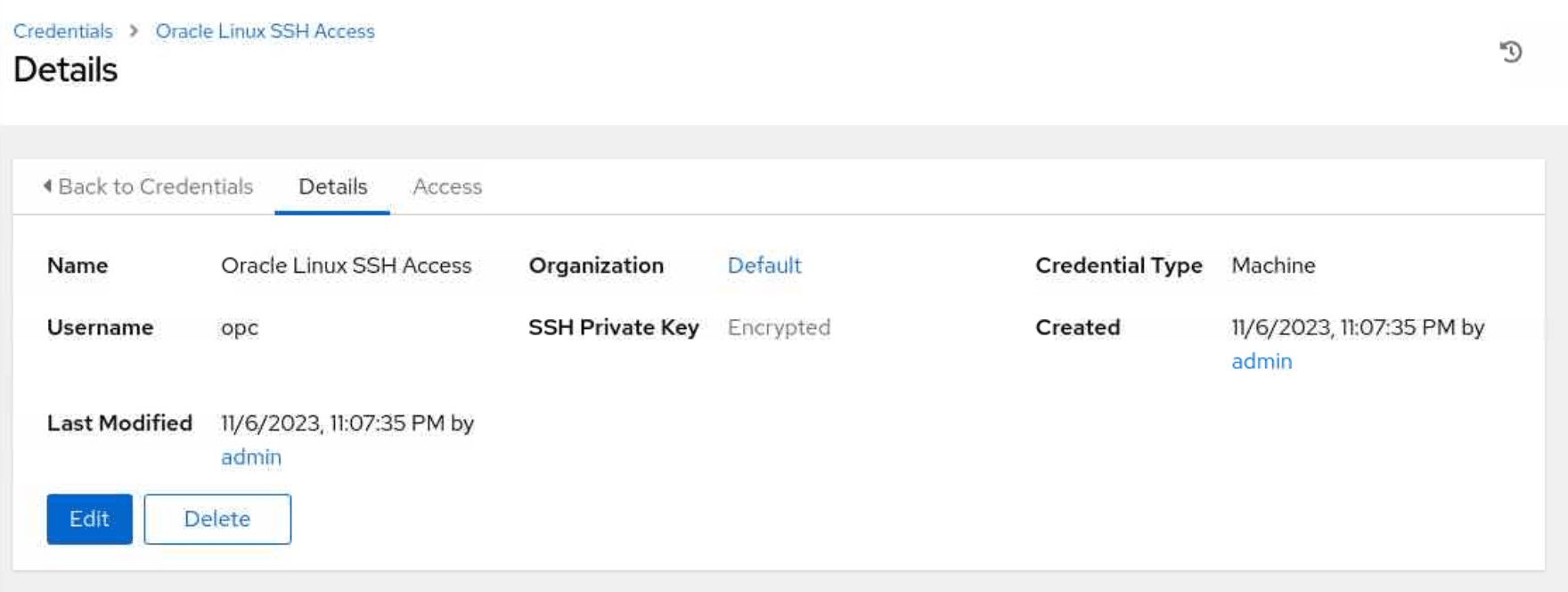The width and height of the screenshot is (1568, 592).
Task: Switch to the Access tab
Action: (447, 186)
